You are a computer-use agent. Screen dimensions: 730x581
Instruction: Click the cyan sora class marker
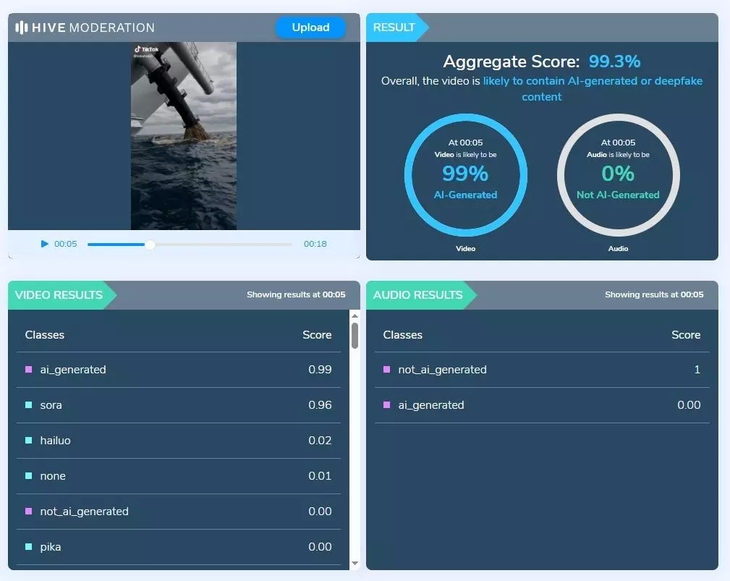click(x=29, y=405)
